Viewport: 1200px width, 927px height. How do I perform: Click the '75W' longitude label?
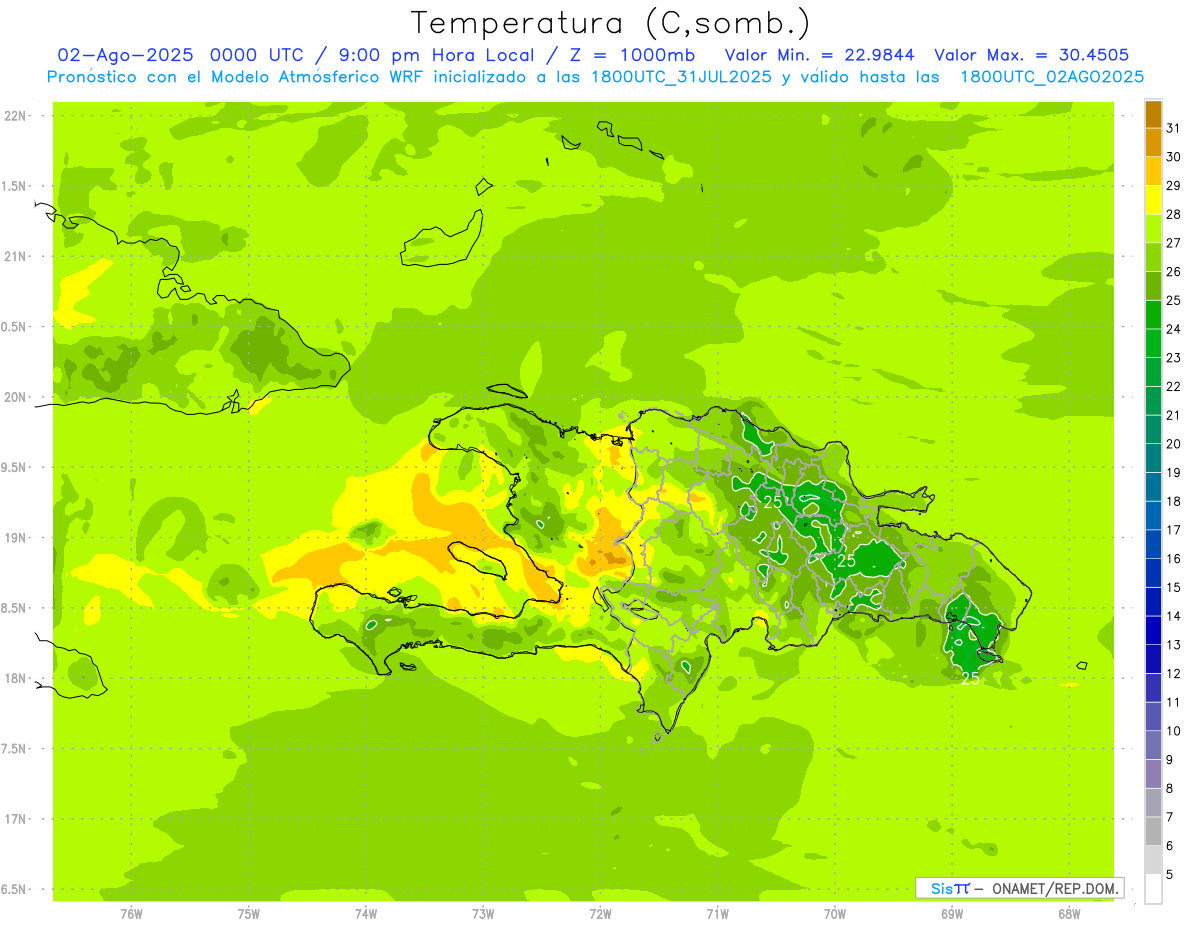pyautogui.click(x=248, y=914)
